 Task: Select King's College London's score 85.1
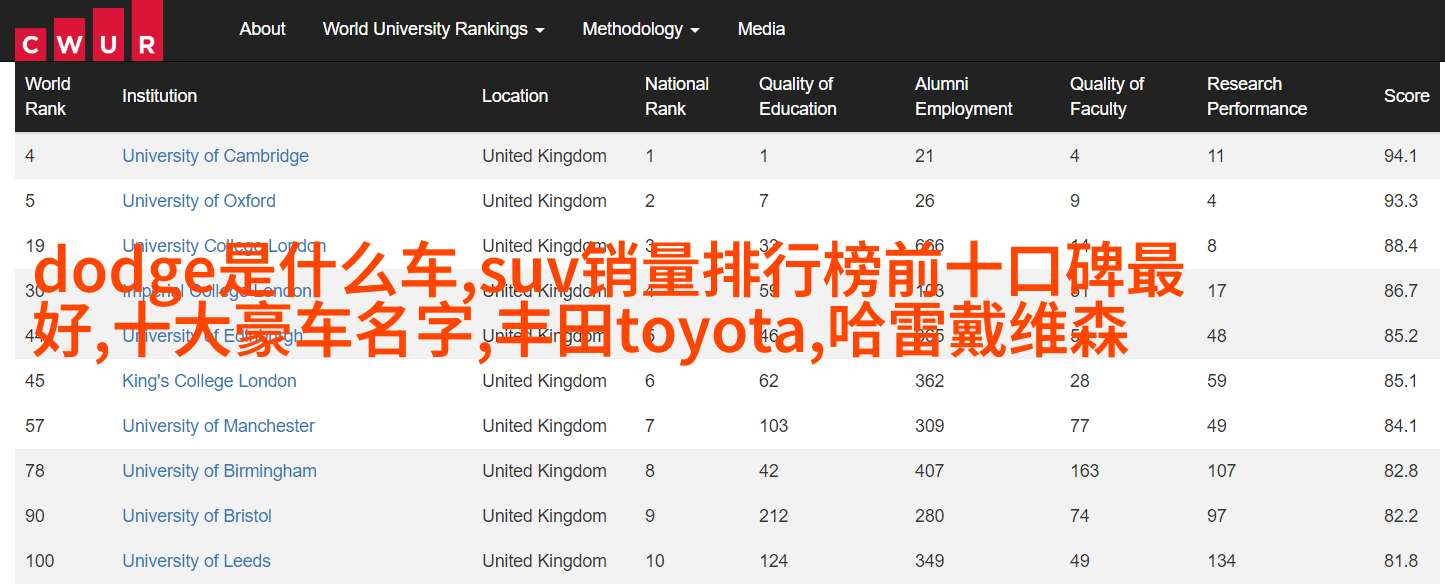[1401, 381]
